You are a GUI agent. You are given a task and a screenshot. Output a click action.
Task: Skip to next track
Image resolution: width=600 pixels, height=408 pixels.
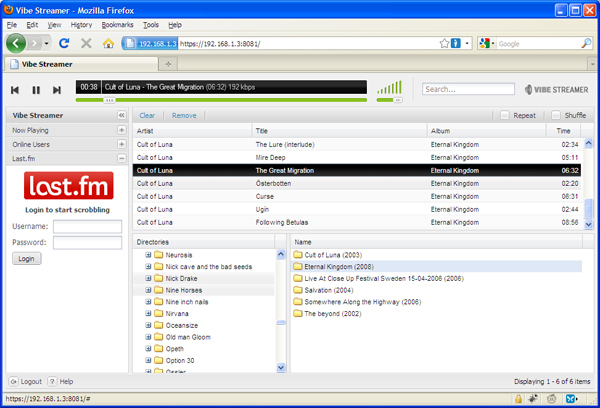[x=57, y=90]
